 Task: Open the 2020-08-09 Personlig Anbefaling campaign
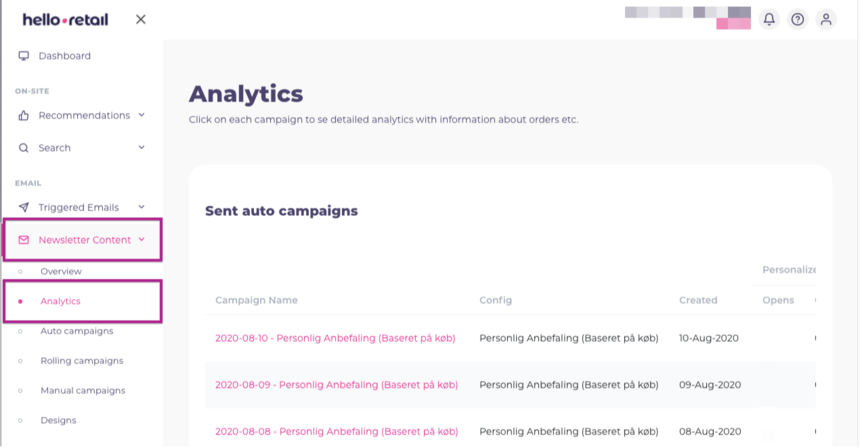pyautogui.click(x=336, y=385)
